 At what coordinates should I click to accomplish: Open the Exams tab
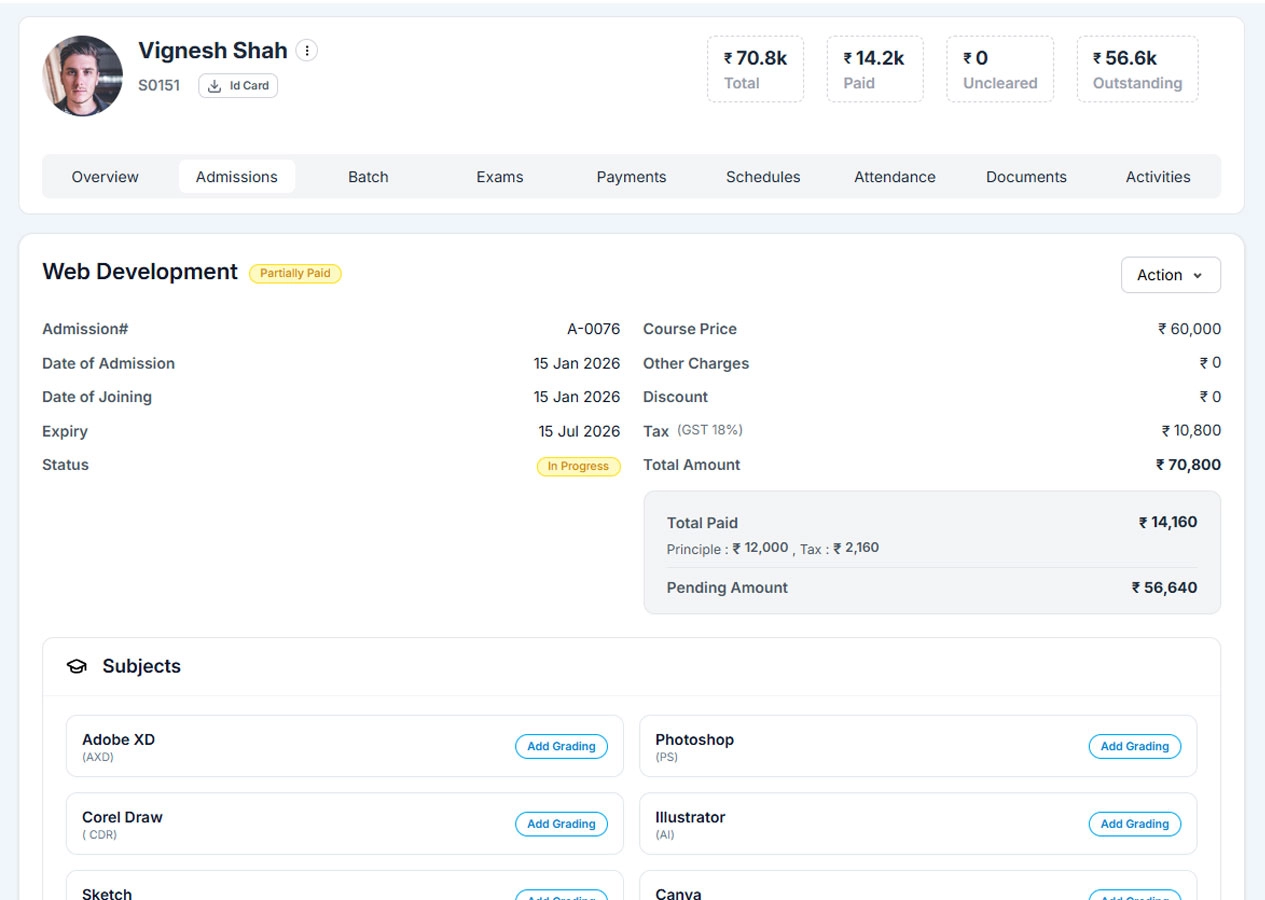pyautogui.click(x=499, y=177)
